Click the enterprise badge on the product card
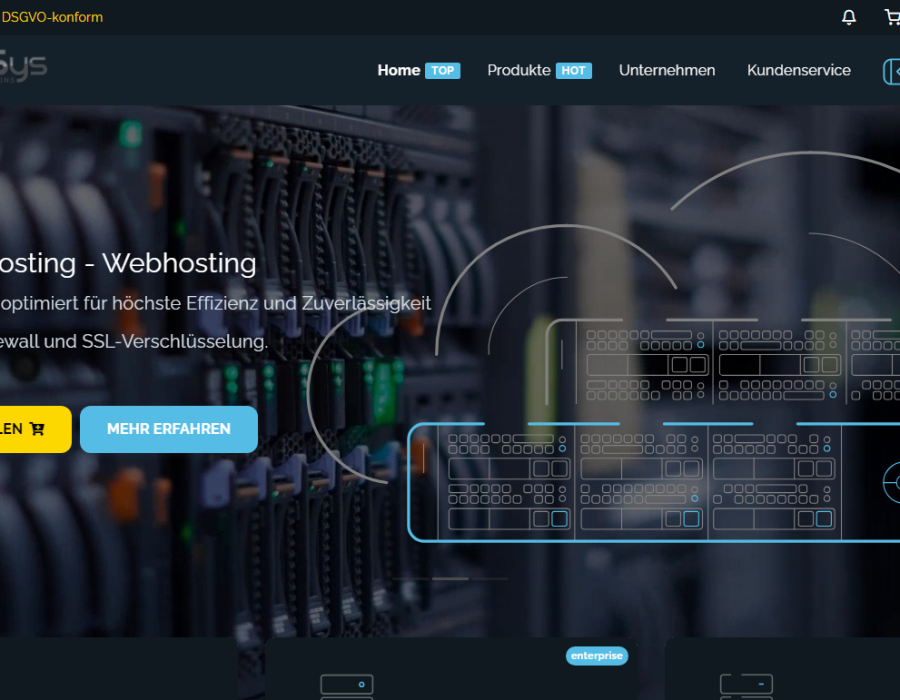The width and height of the screenshot is (900, 700). click(597, 656)
